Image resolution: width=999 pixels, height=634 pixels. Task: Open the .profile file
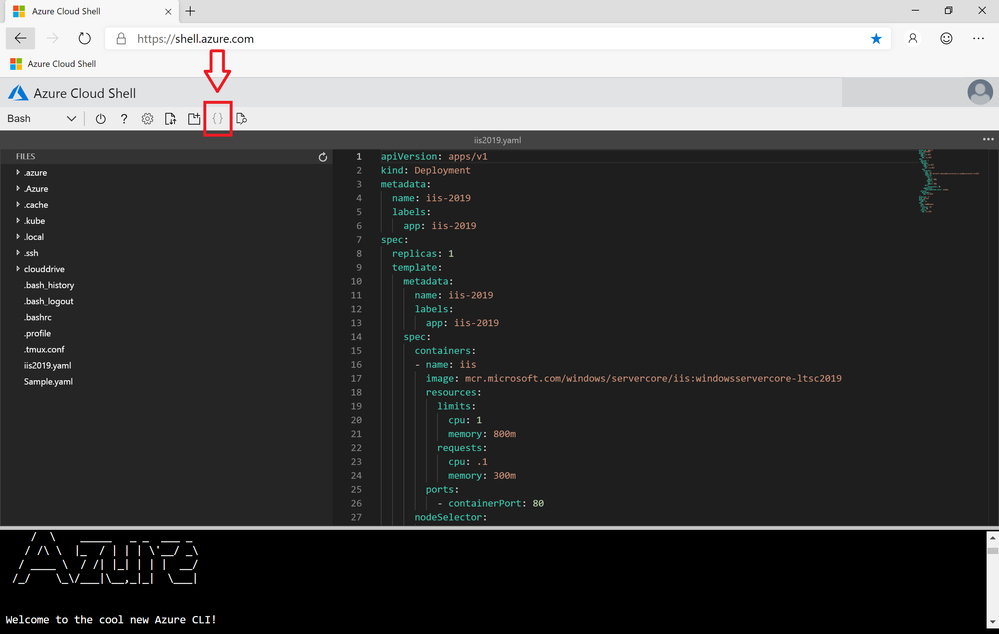pyautogui.click(x=37, y=333)
